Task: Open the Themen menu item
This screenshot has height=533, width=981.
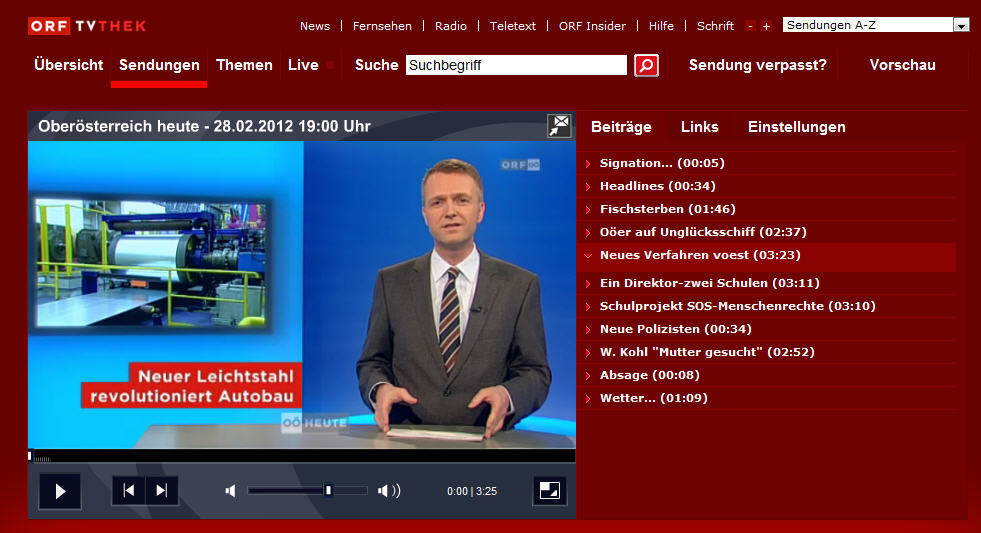Action: [244, 65]
